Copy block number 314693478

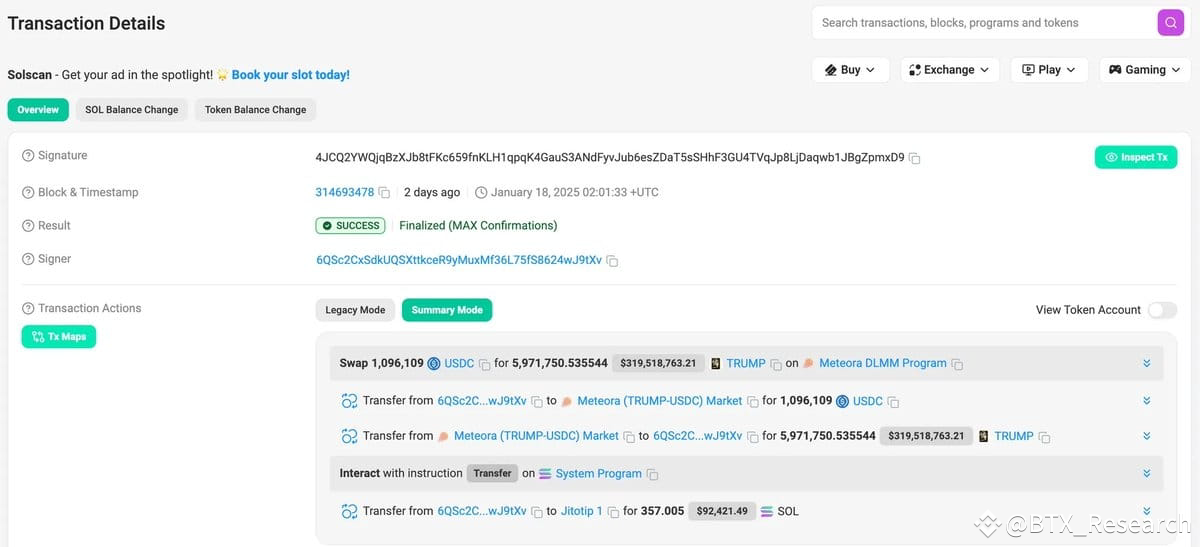coord(384,193)
